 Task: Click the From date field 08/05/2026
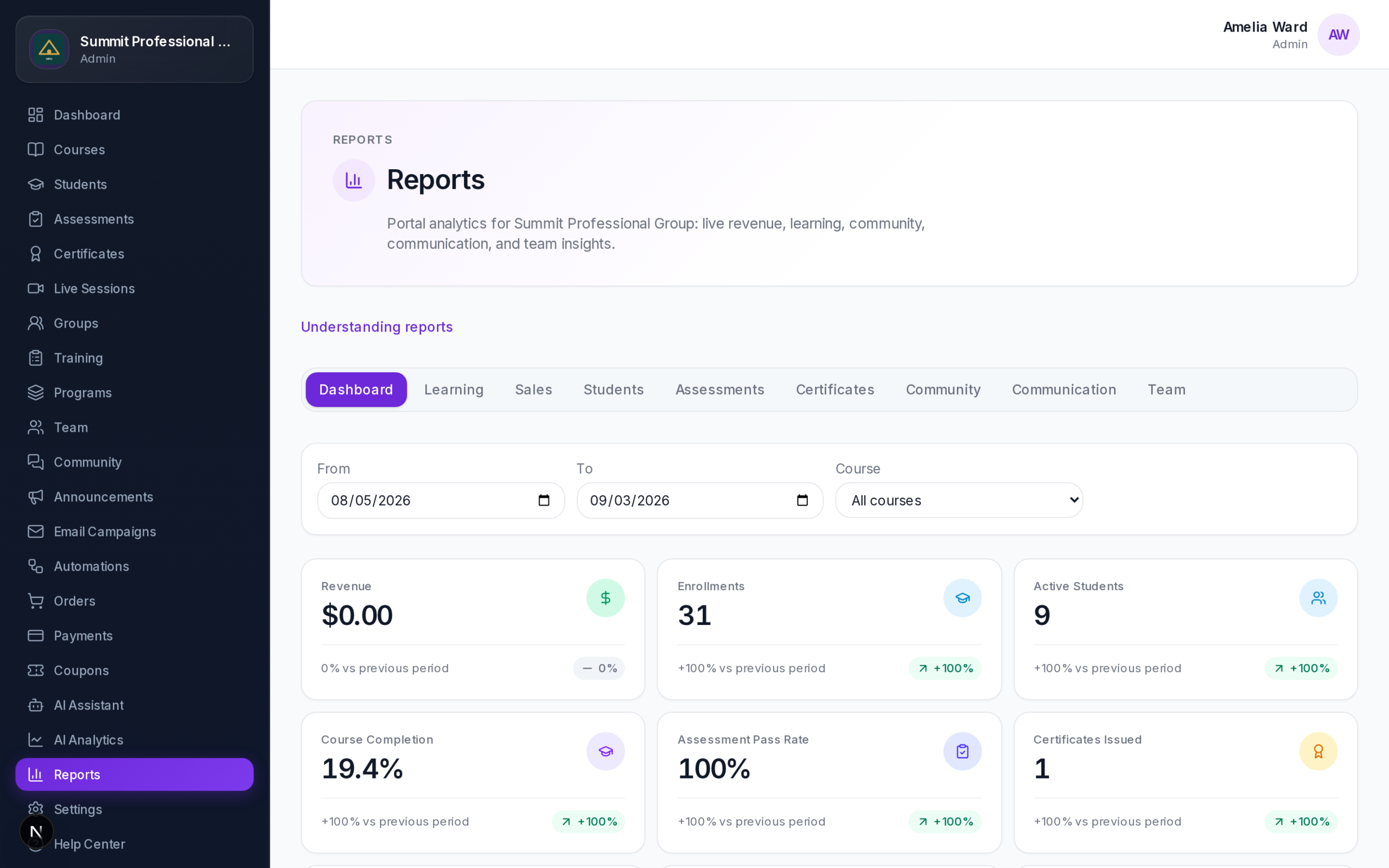point(441,501)
